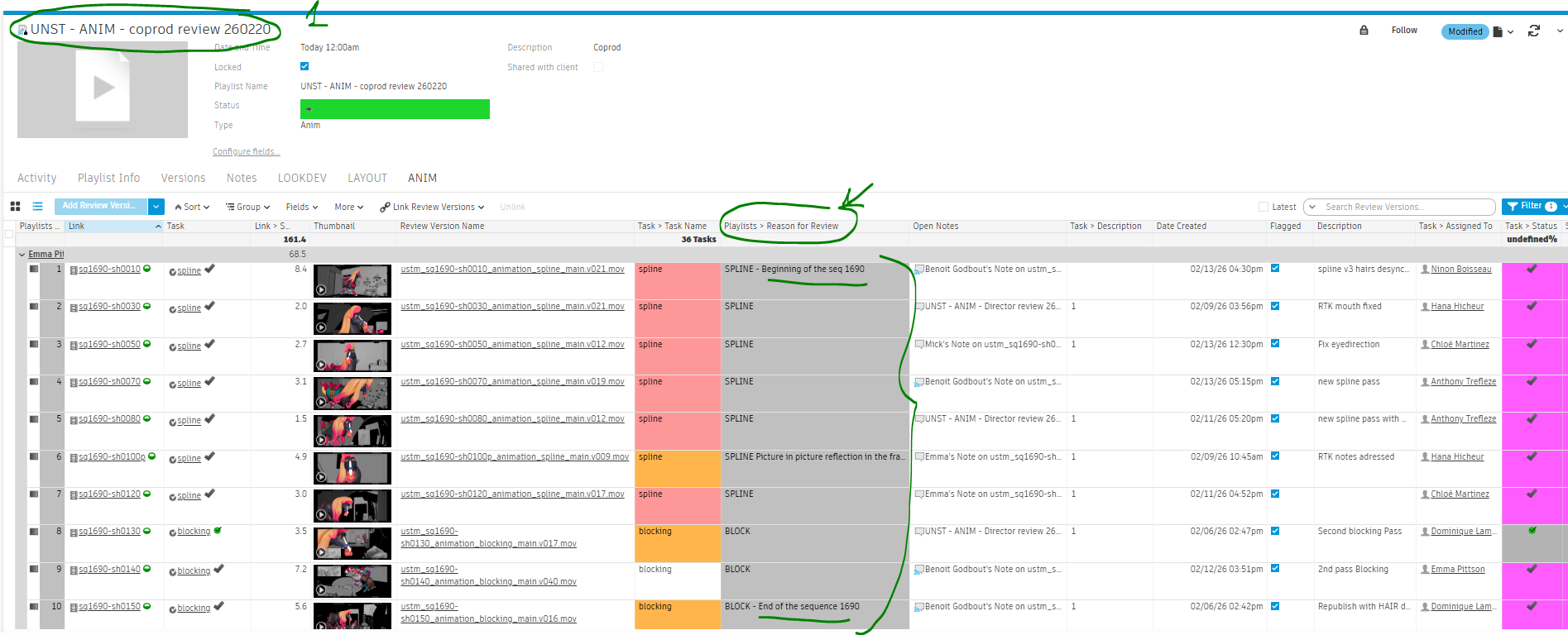Click the play icon on sg1690-sh0010 thumbnail

[321, 290]
